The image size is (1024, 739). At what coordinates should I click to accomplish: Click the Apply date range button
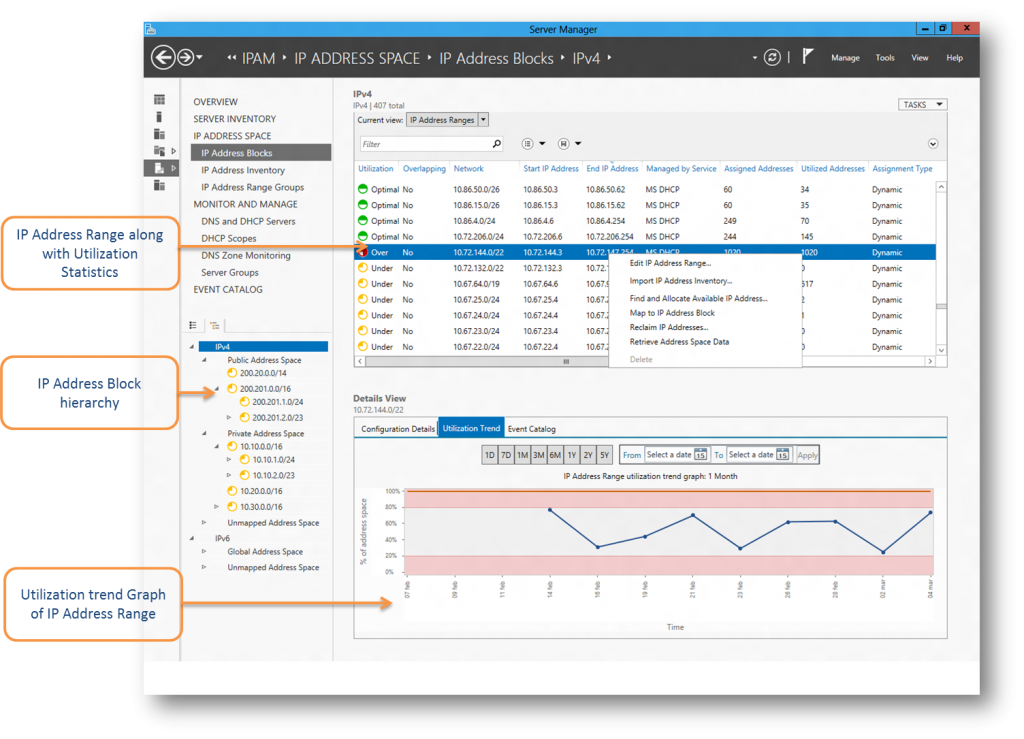point(807,455)
